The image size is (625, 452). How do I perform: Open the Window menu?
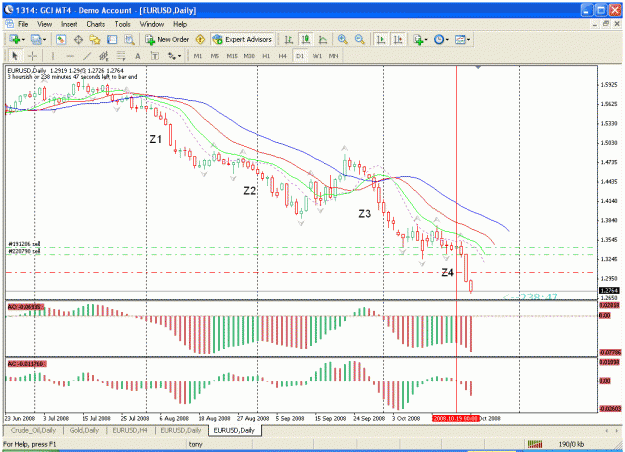(152, 24)
